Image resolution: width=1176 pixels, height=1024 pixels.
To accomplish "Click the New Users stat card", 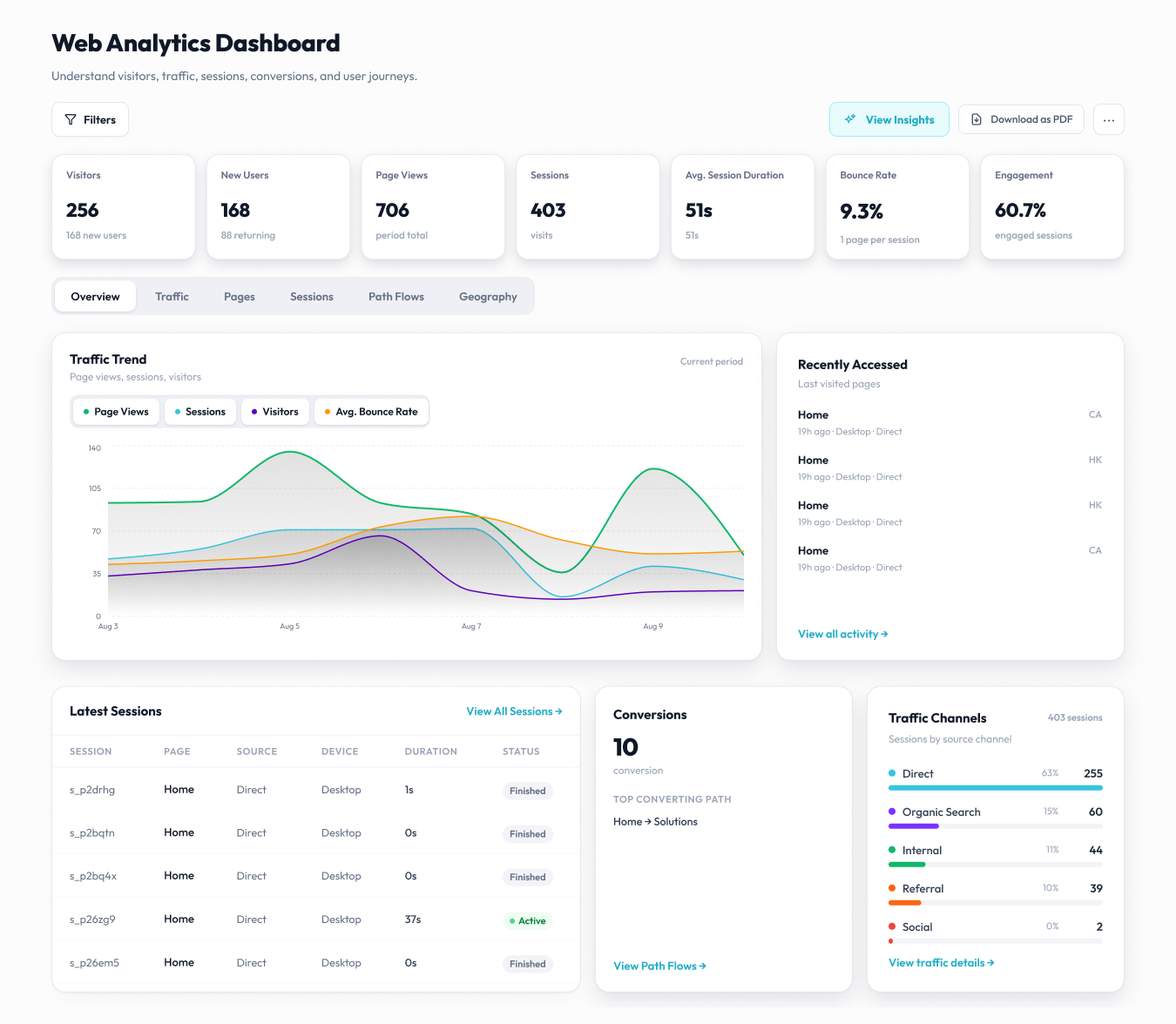I will 278,207.
